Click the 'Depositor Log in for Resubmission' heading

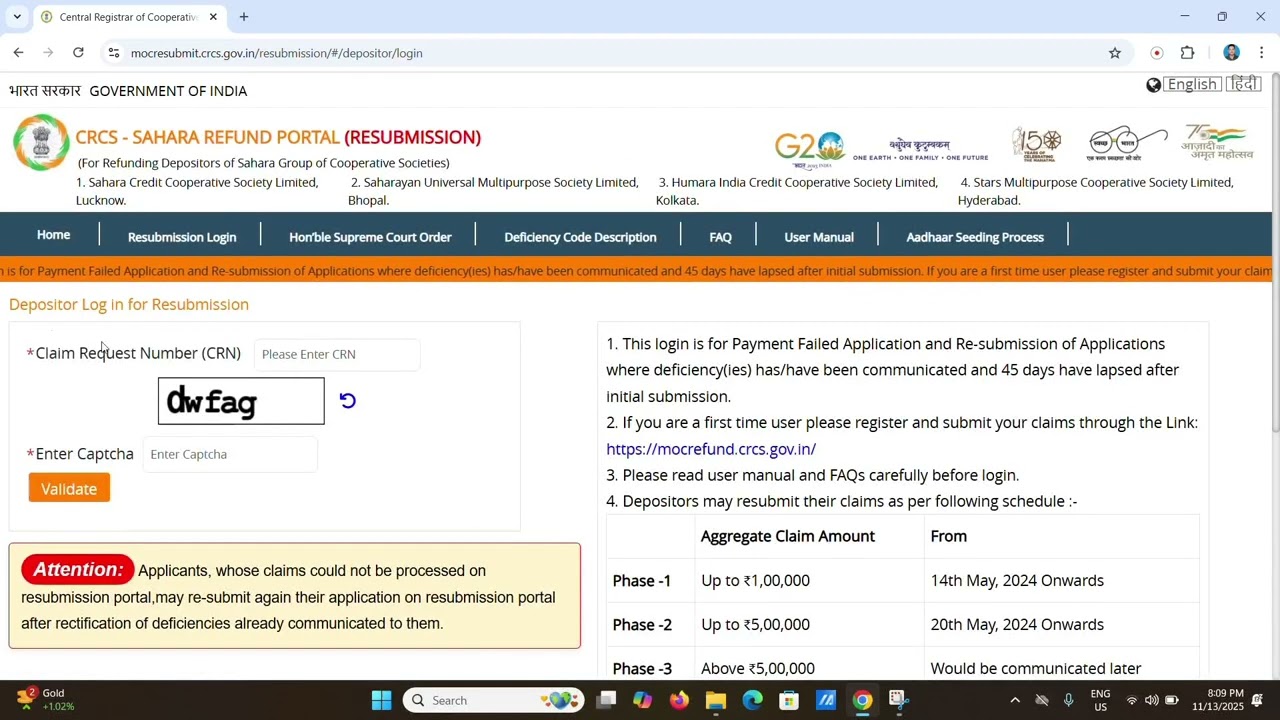coord(129,304)
